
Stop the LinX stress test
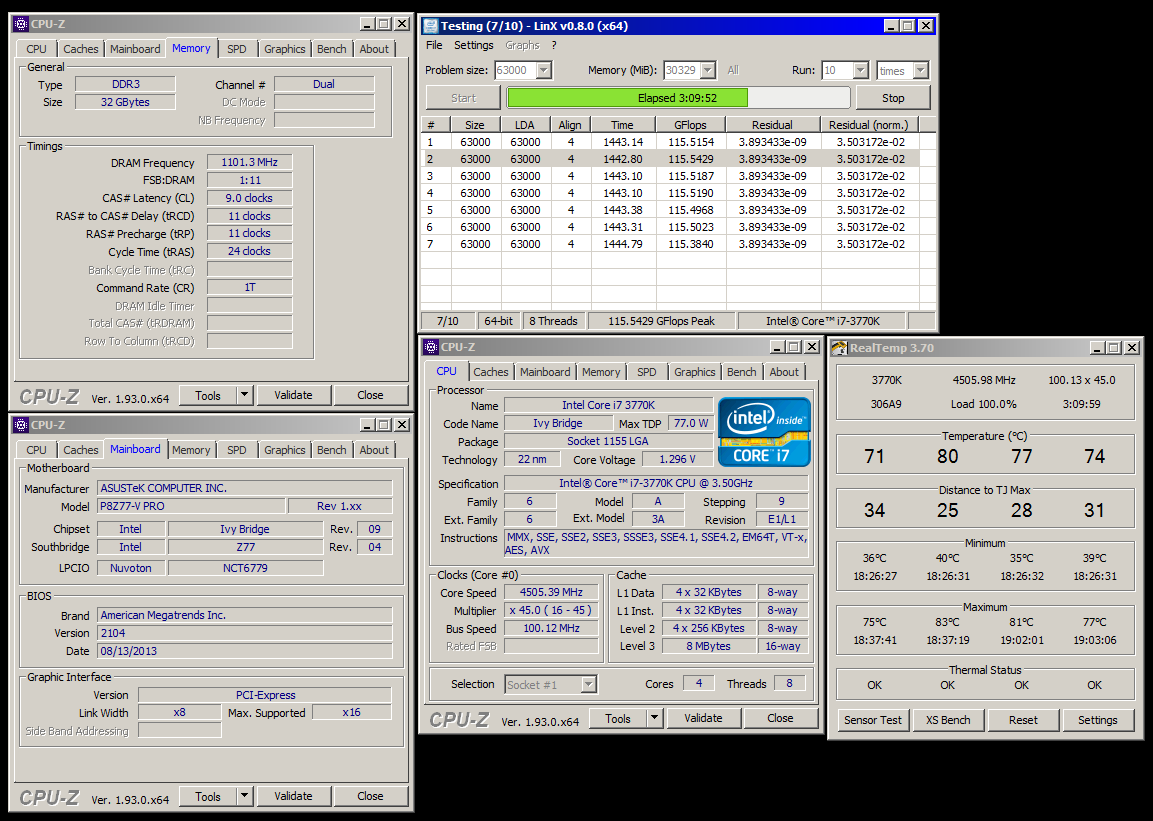(x=893, y=98)
